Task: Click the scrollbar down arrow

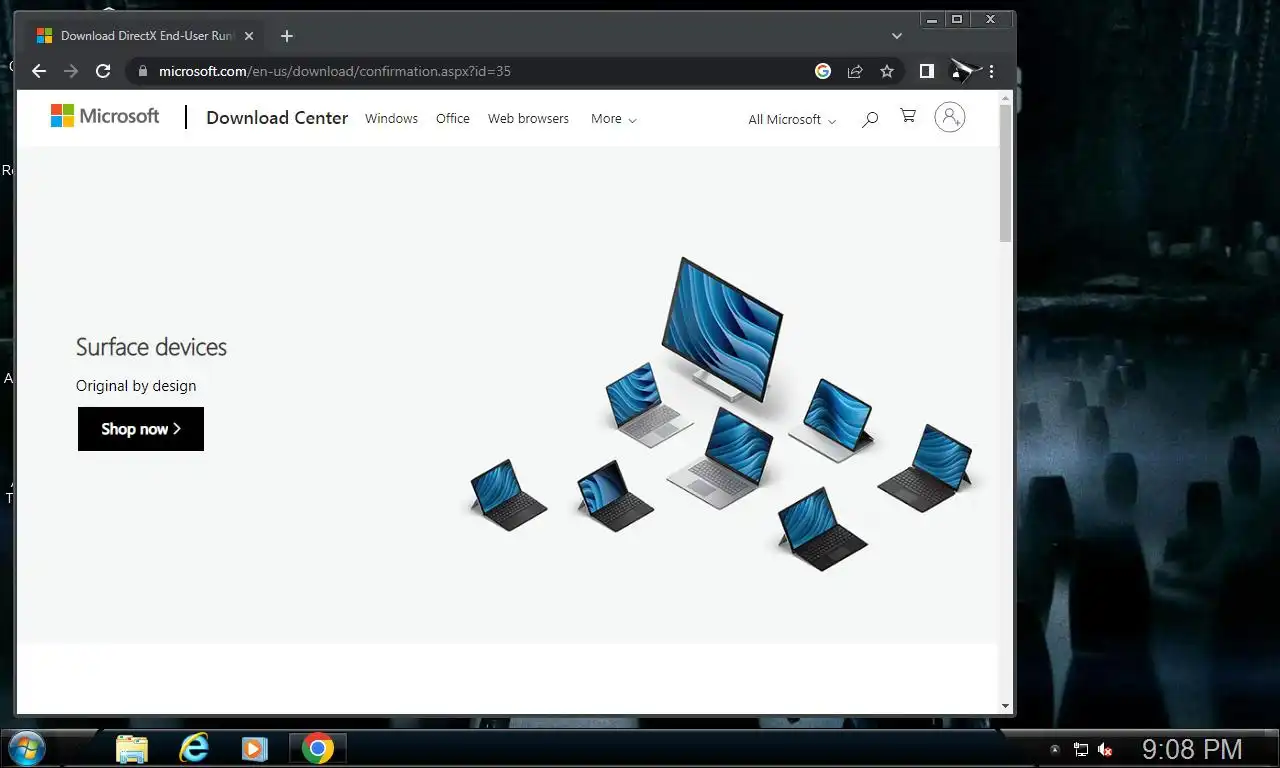Action: [1006, 706]
